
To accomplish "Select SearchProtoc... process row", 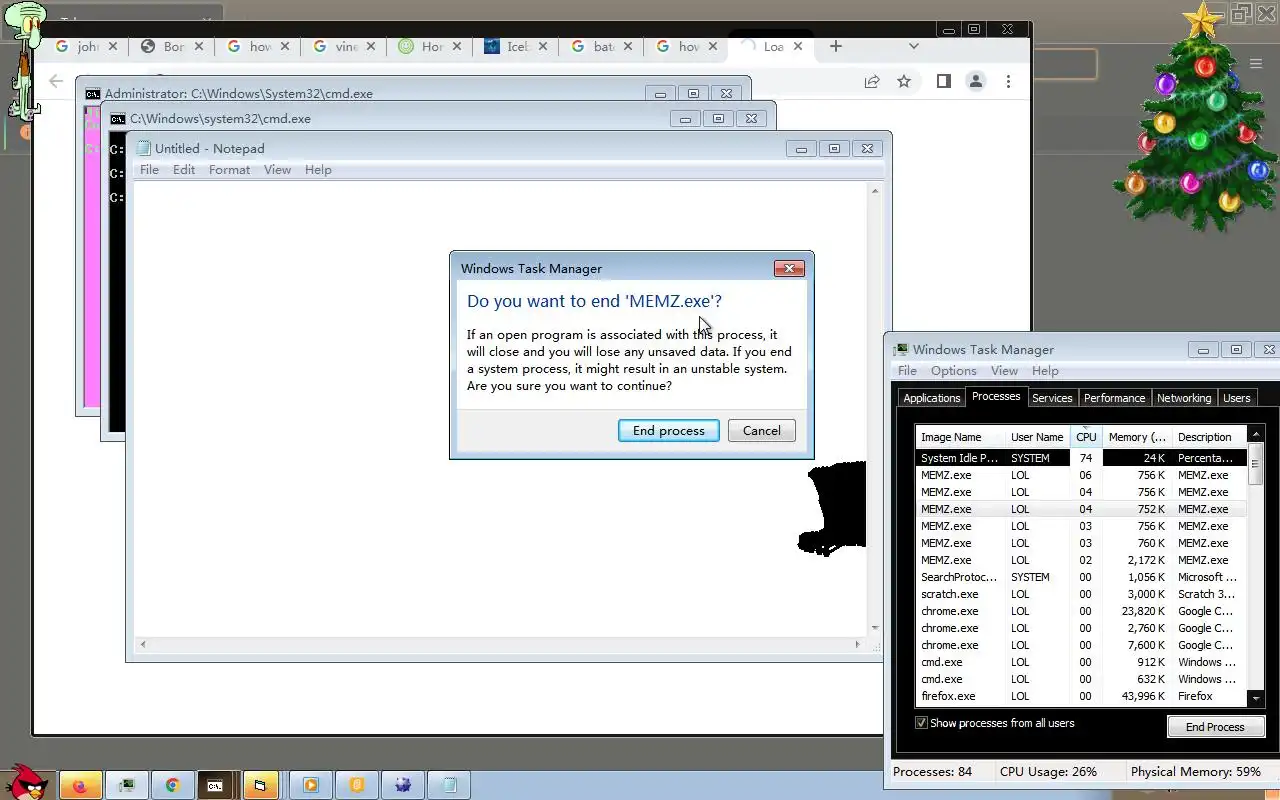I will click(1081, 577).
